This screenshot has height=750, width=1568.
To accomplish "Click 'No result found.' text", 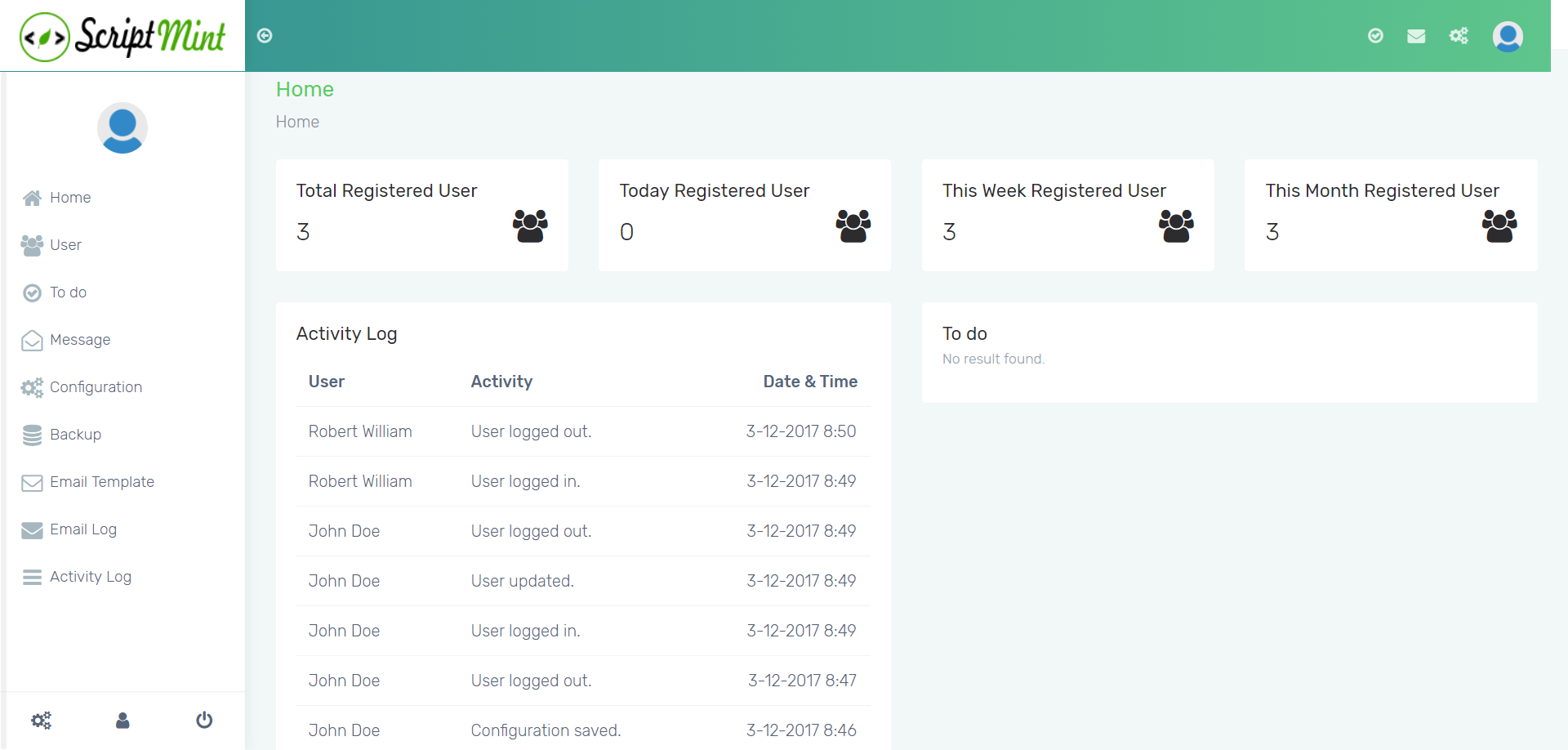I will click(x=993, y=359).
